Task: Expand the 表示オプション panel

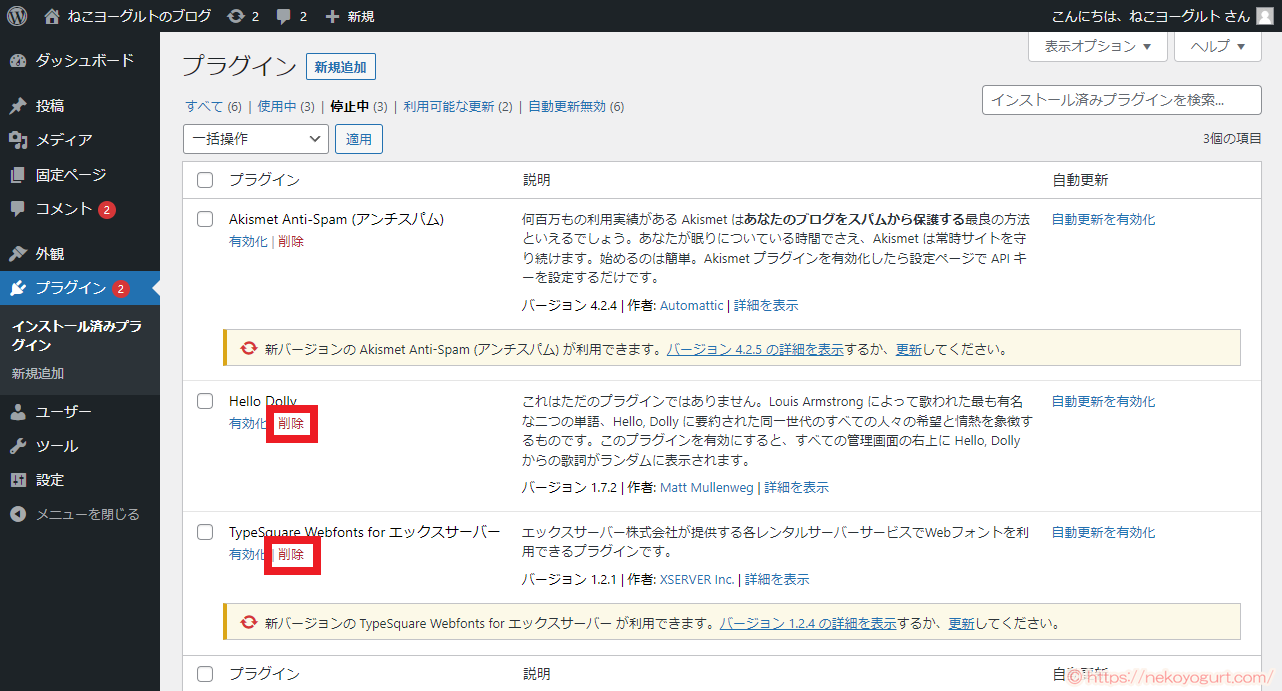Action: (1097, 45)
